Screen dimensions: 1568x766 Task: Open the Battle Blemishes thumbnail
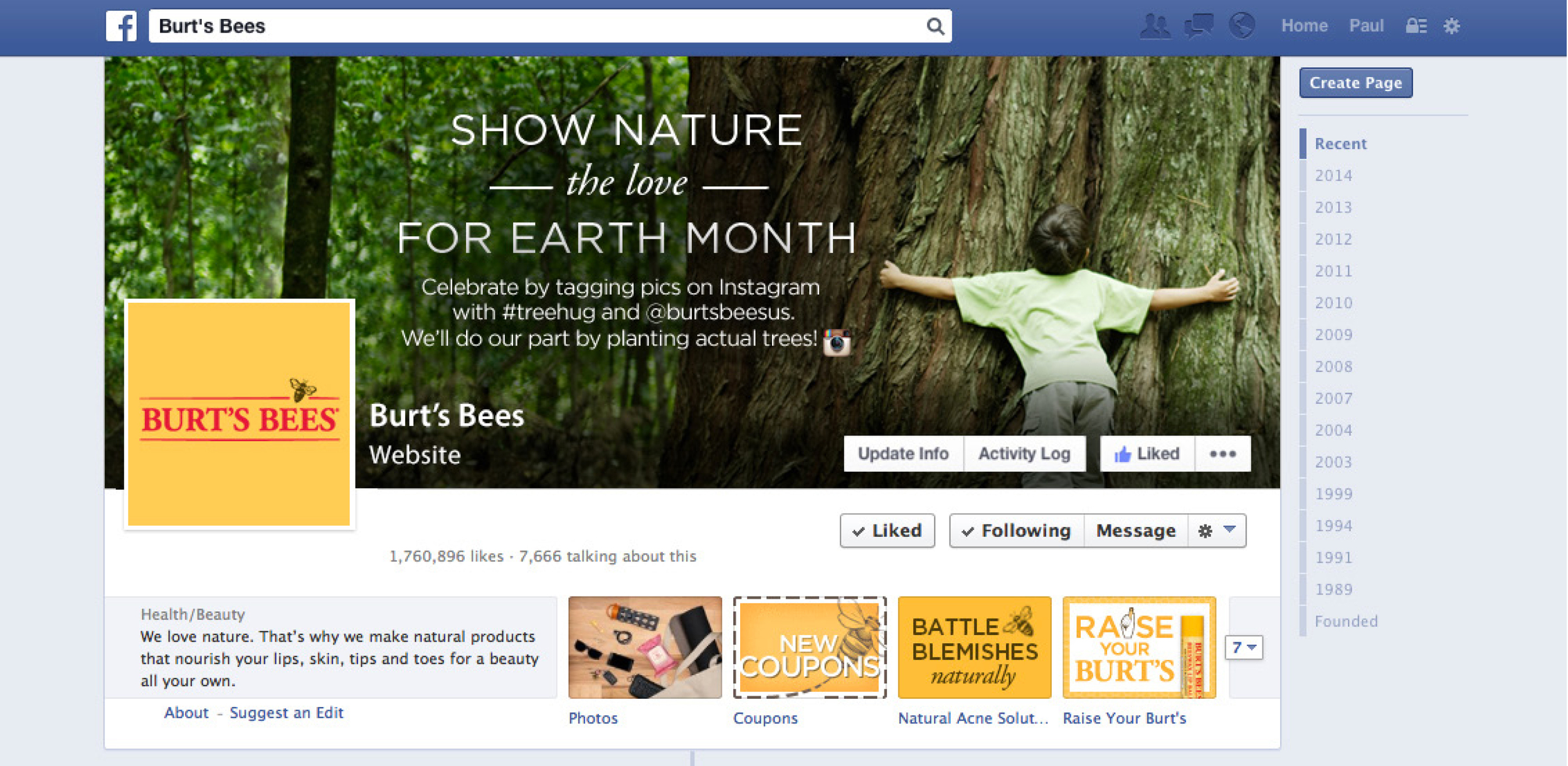click(974, 647)
